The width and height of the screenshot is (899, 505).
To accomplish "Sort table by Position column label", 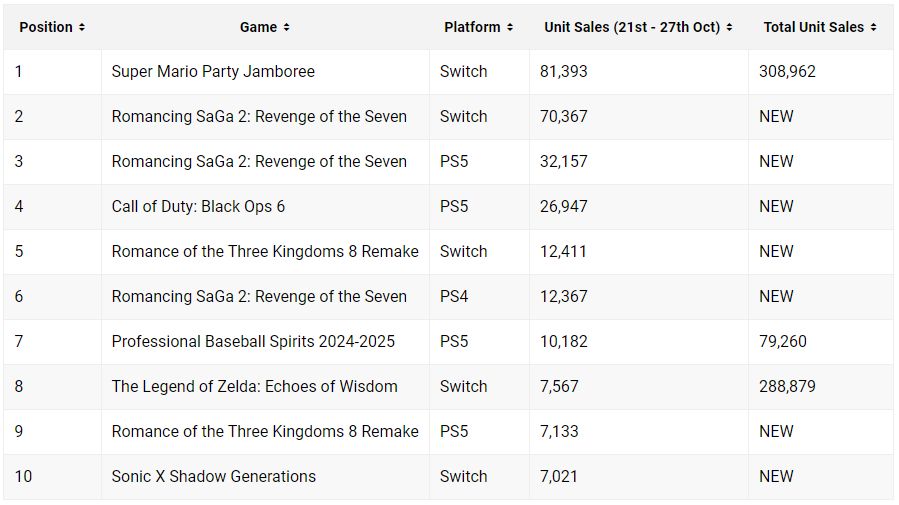I will click(46, 27).
